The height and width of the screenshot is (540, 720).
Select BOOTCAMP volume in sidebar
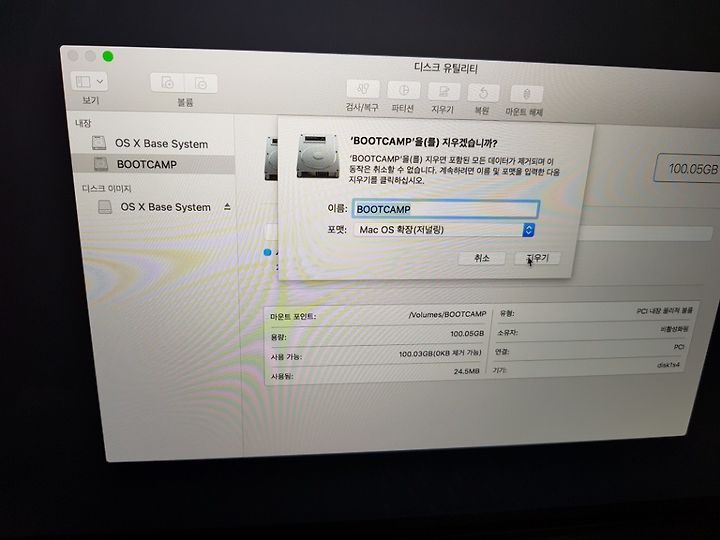(153, 164)
